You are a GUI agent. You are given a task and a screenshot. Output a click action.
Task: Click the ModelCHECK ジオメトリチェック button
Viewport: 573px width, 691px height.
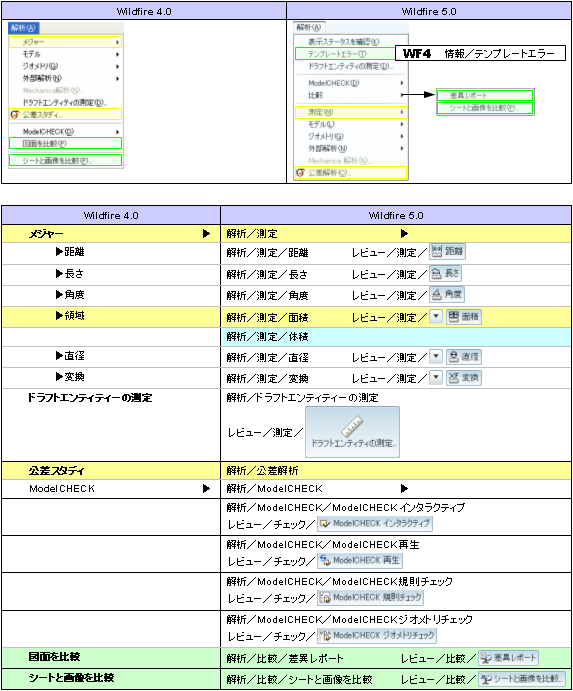pyautogui.click(x=377, y=635)
